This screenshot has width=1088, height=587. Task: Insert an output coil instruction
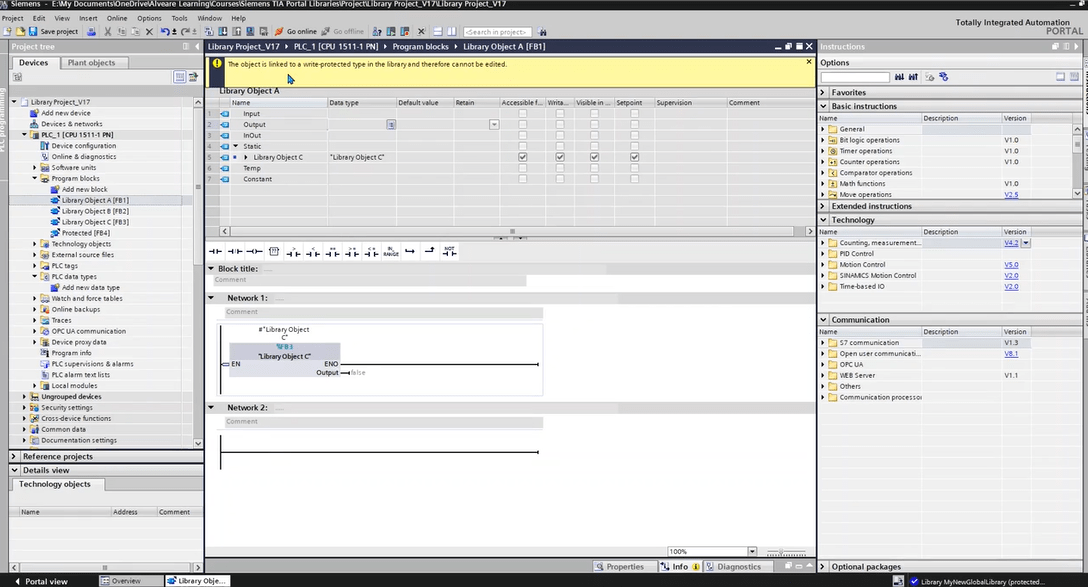point(254,251)
